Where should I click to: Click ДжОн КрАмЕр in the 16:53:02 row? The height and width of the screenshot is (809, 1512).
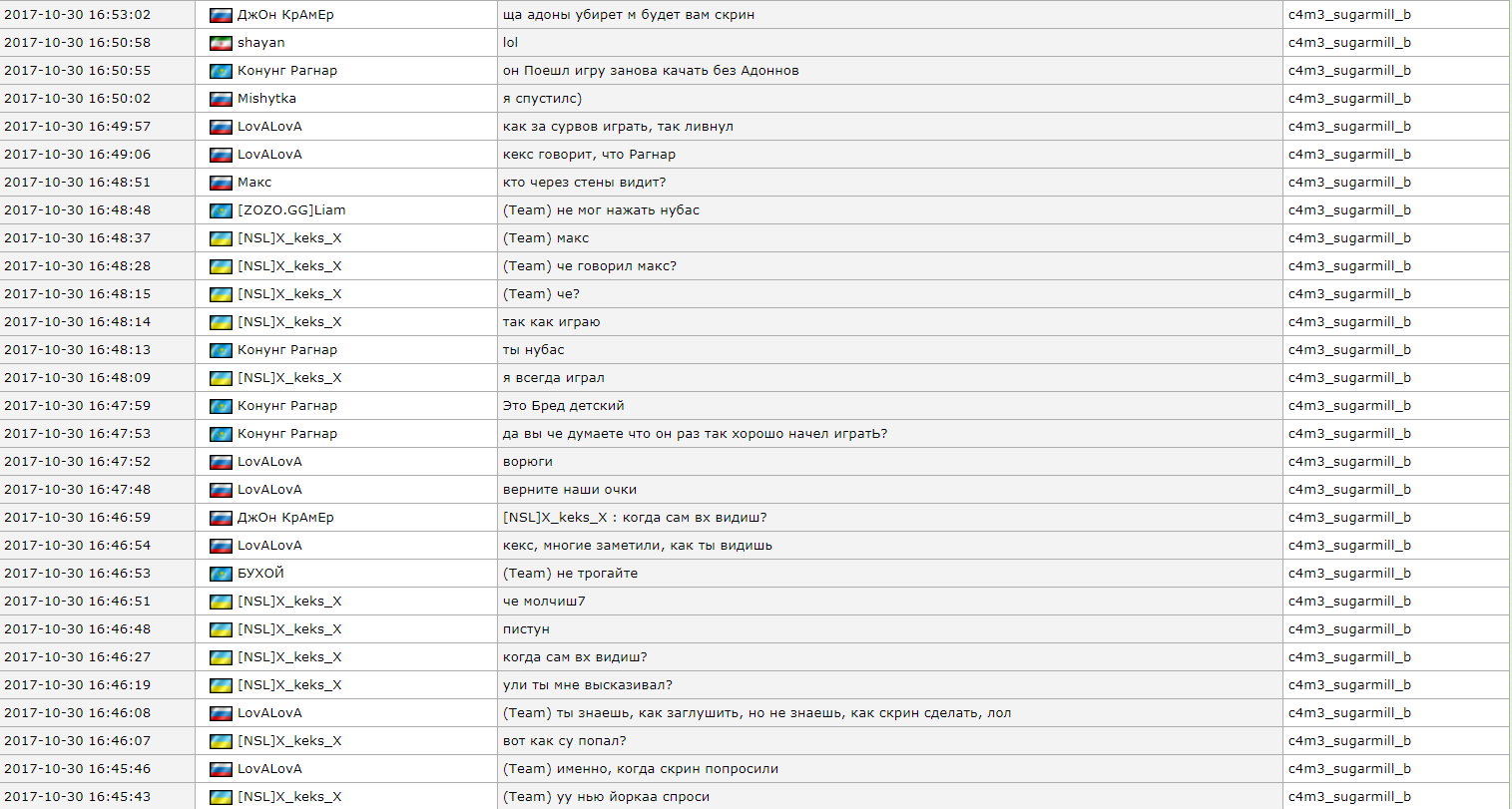point(285,15)
